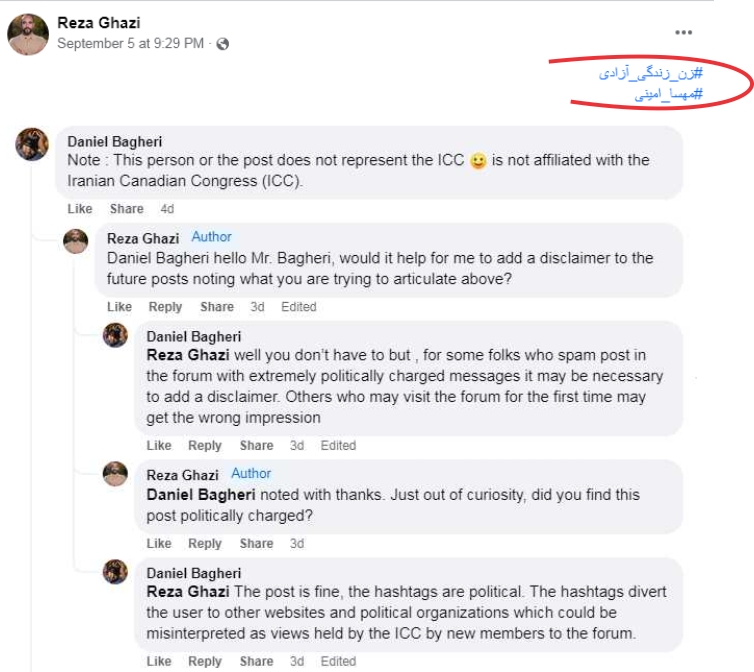Click Reza Ghazi's avatar beside 'noted with thanks' reply
The image size is (754, 672).
pos(116,474)
